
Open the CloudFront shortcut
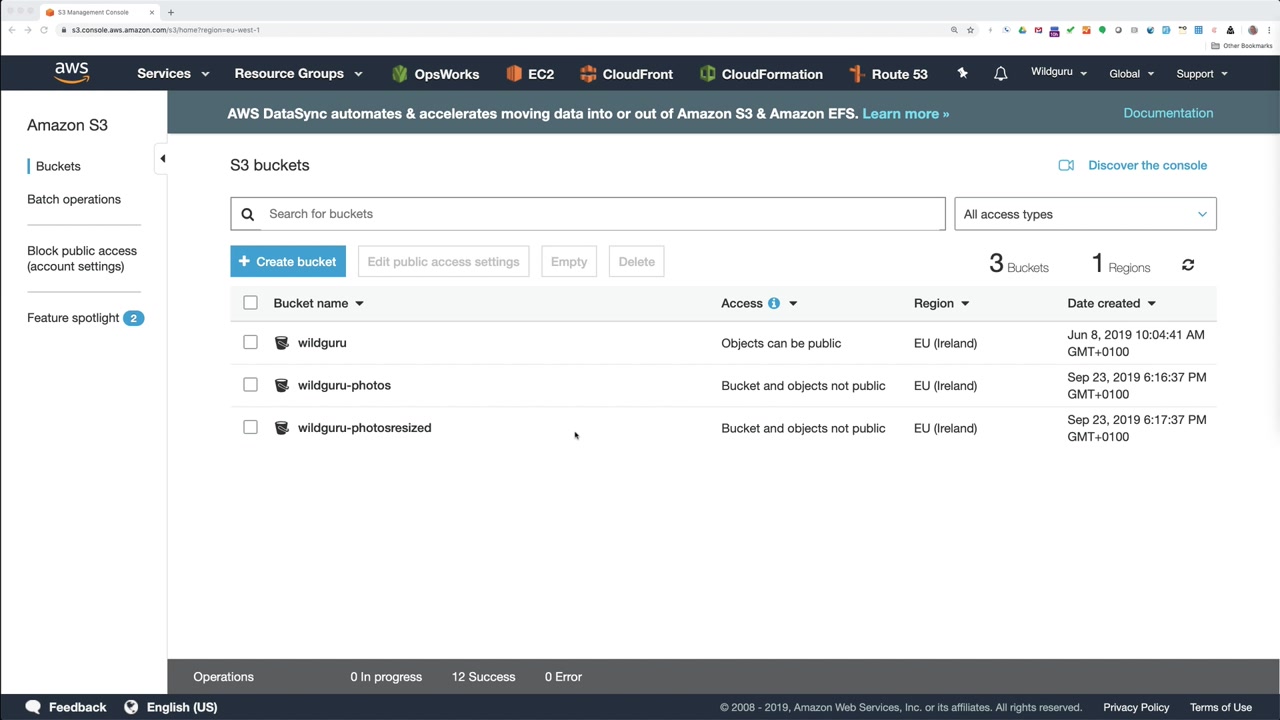(x=626, y=74)
